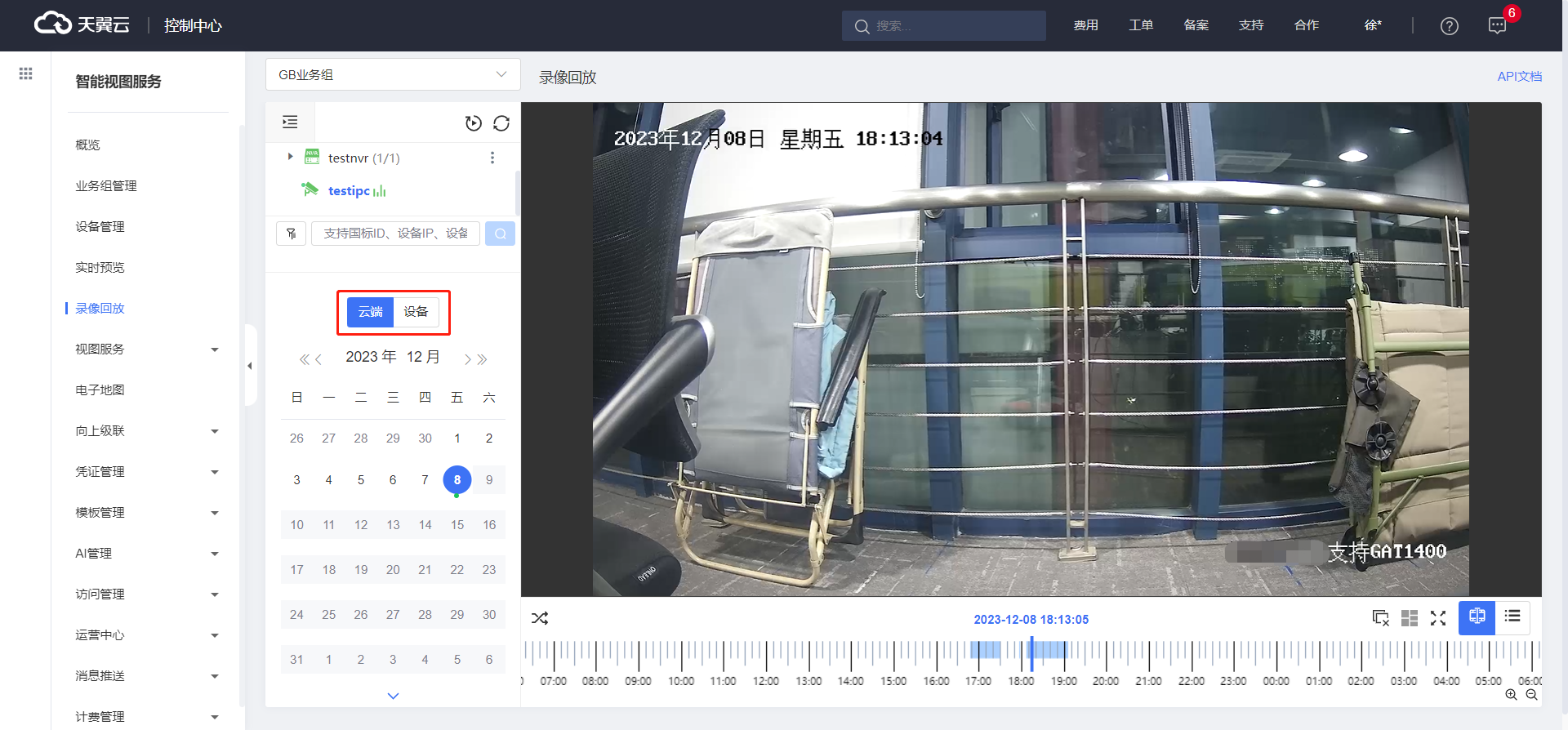
Task: Click the 费用 link in header
Action: 1085,25
